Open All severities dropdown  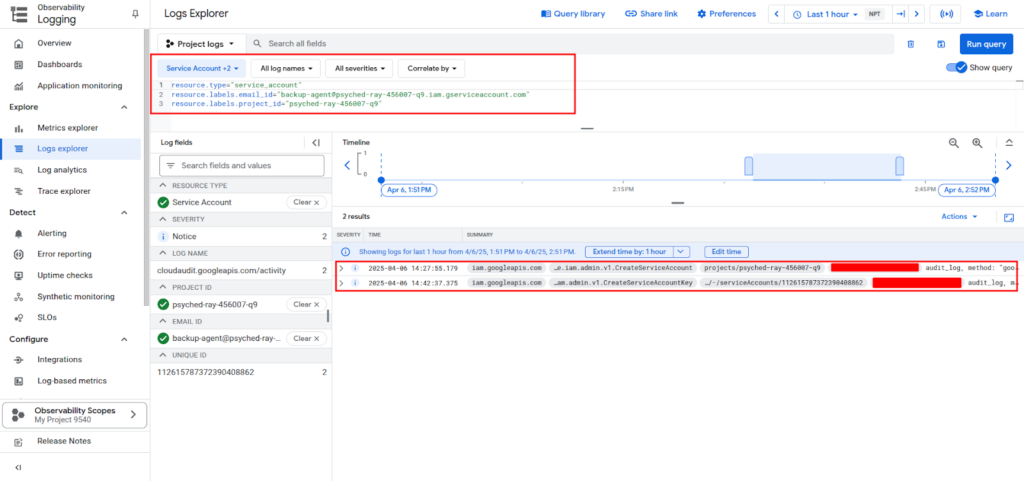[x=359, y=68]
